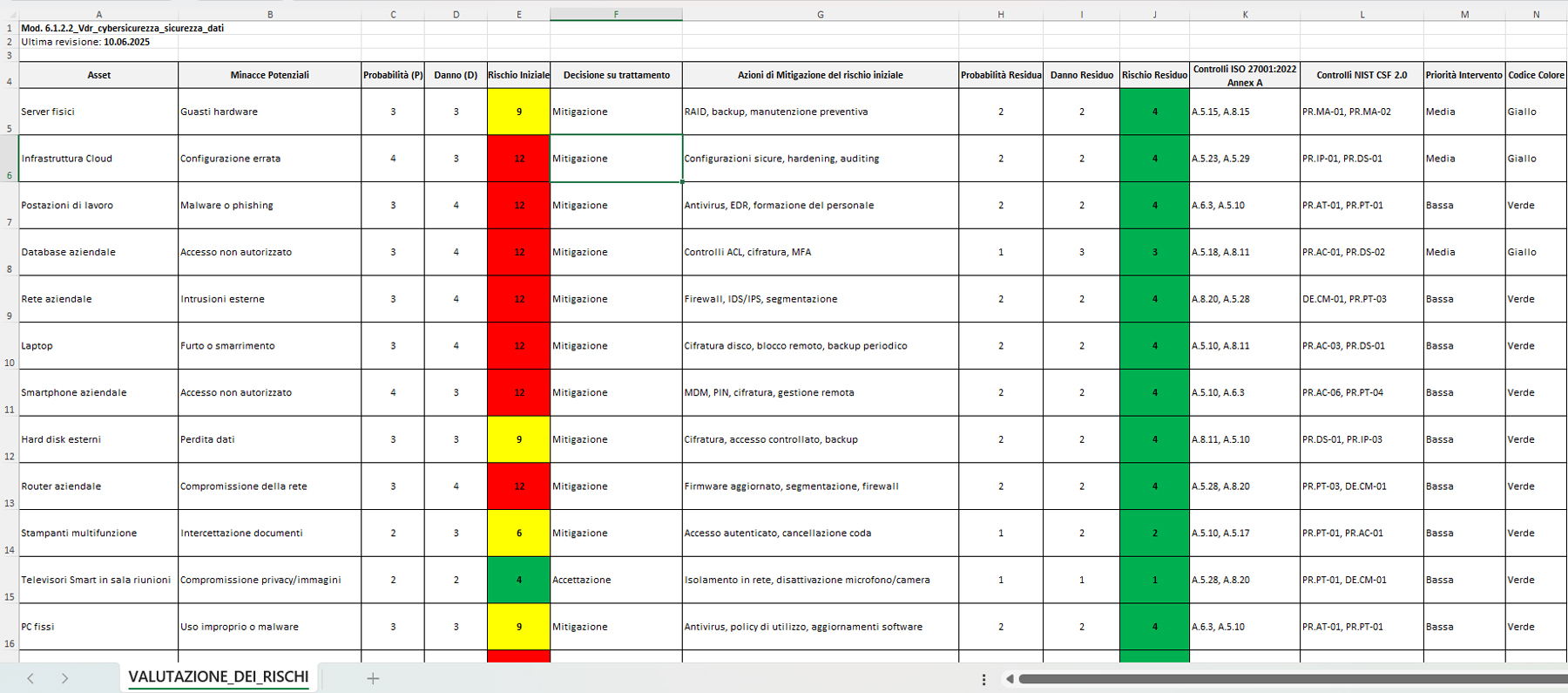Select the 'Accettazione' cell for Televisori Smart
Viewport: 1568px width, 693px height.
coord(616,580)
